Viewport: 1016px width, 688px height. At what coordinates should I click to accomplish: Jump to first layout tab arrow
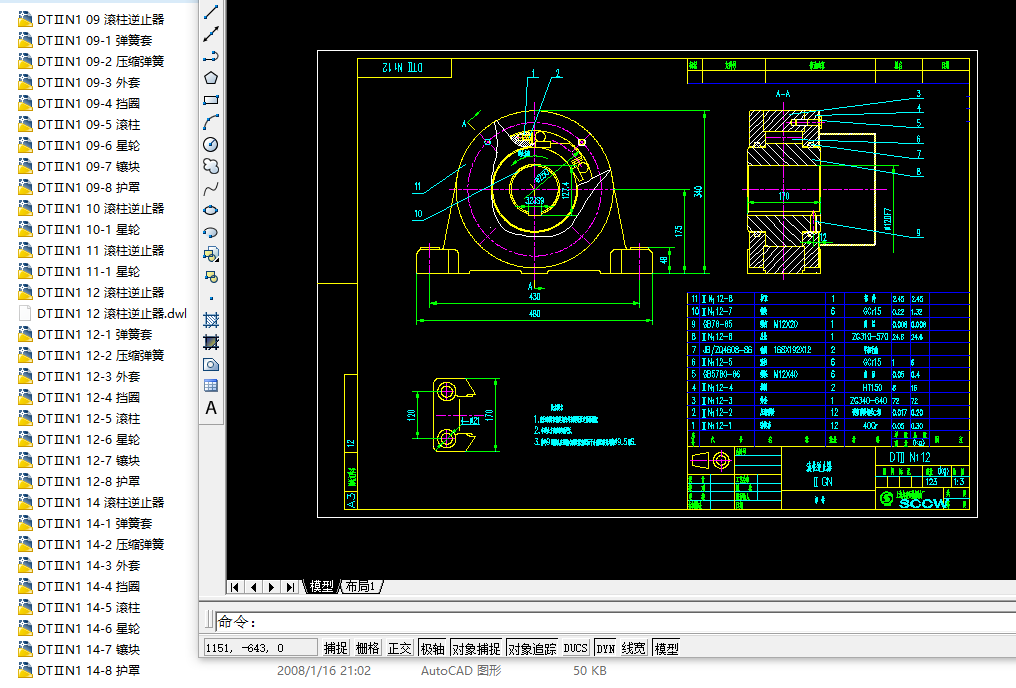pyautogui.click(x=235, y=587)
